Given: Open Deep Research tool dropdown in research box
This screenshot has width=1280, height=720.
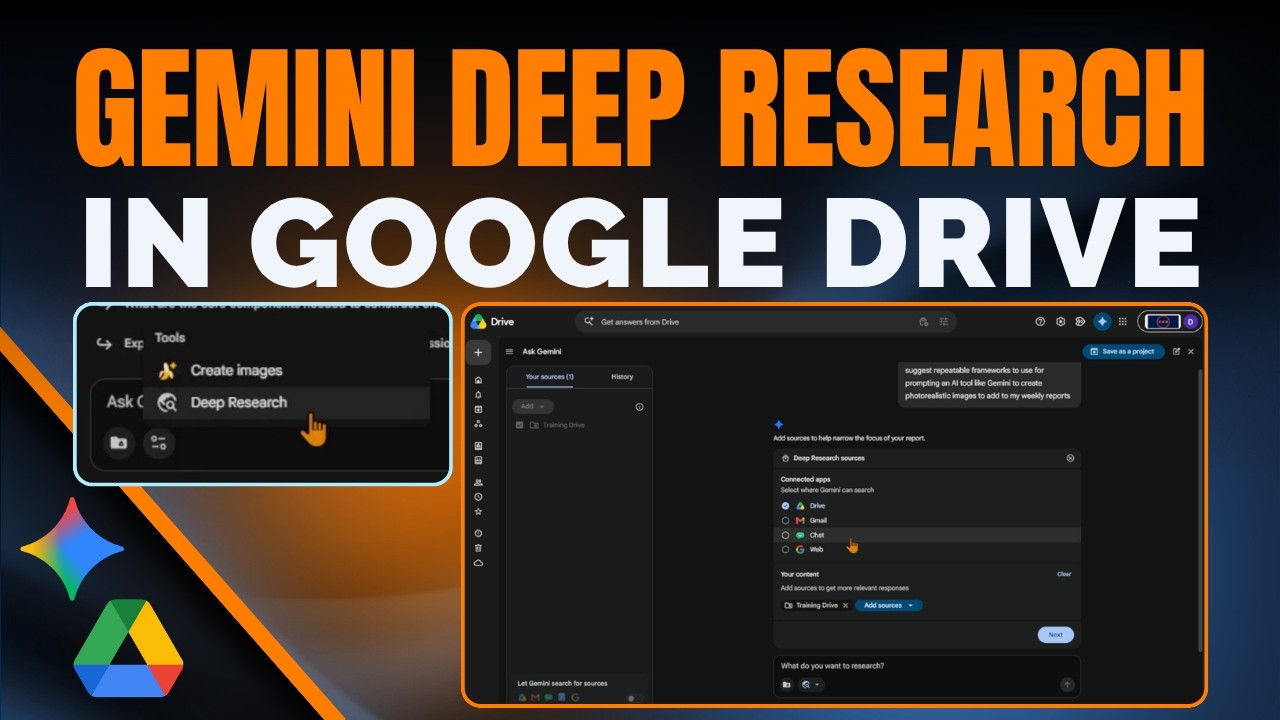Looking at the screenshot, I should point(811,685).
